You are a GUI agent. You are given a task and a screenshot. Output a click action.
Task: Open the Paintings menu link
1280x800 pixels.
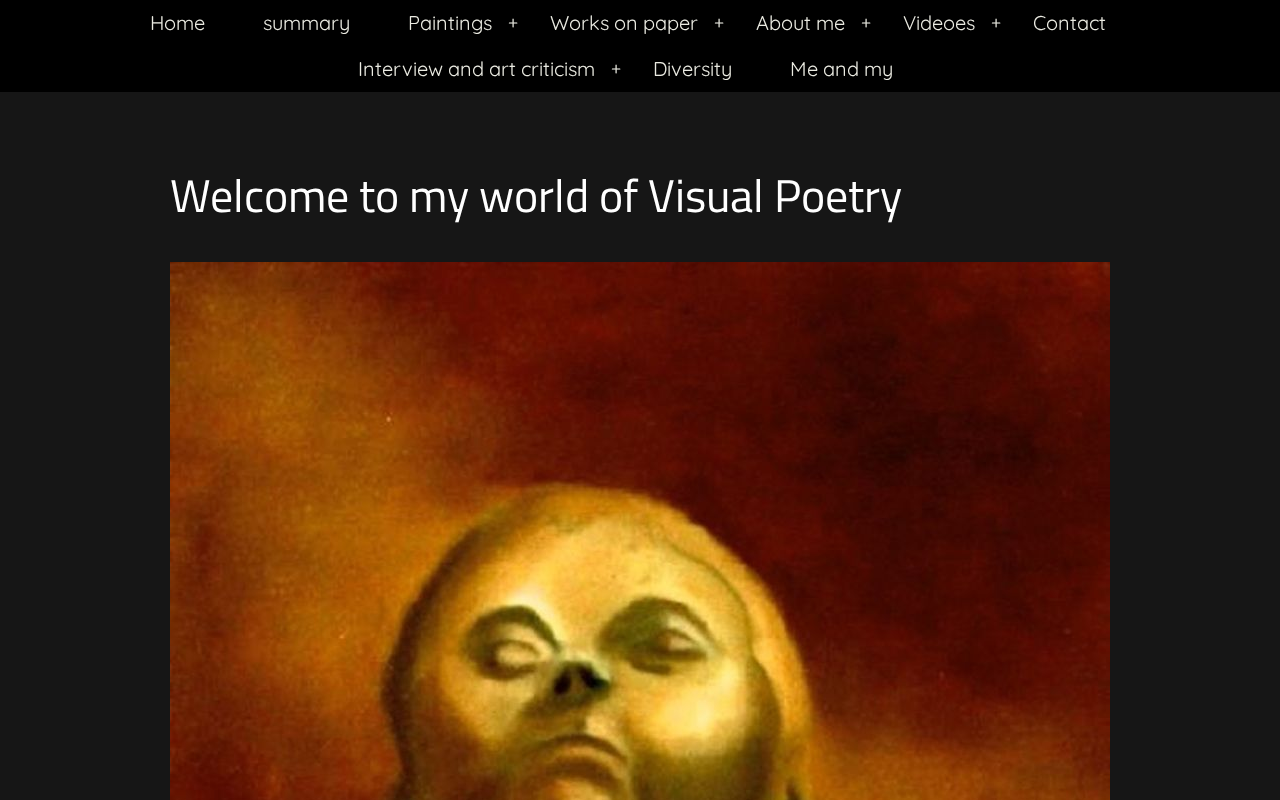click(450, 23)
